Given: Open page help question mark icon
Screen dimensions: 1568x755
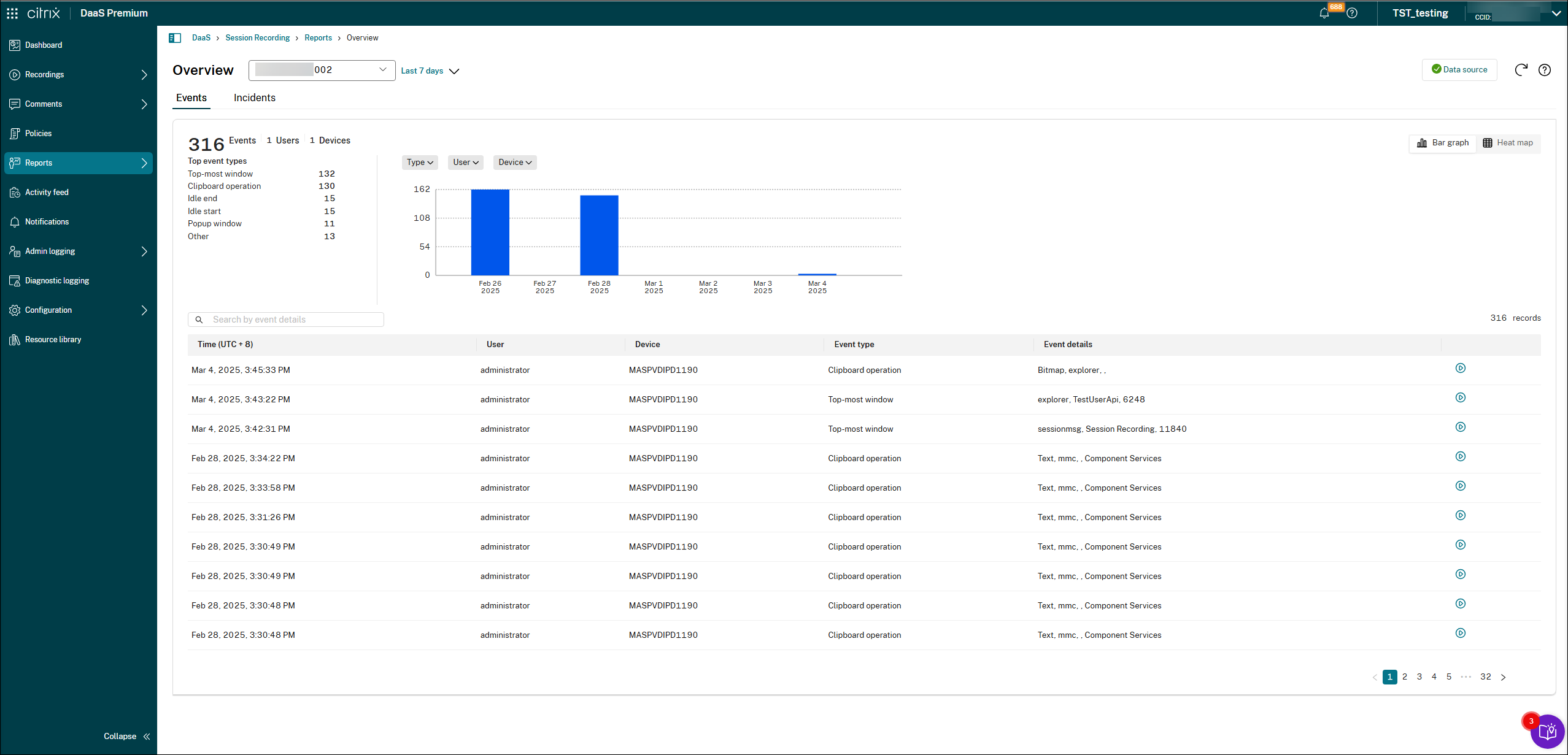Looking at the screenshot, I should tap(1545, 70).
